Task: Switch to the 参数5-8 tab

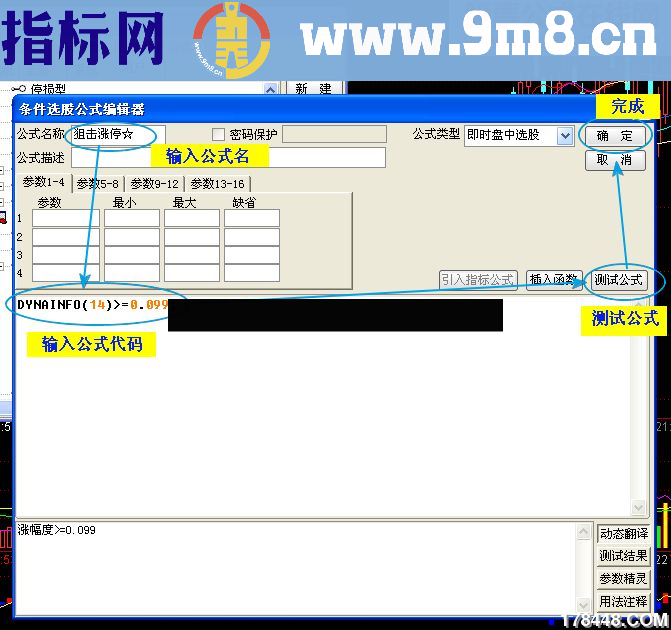Action: pos(98,184)
